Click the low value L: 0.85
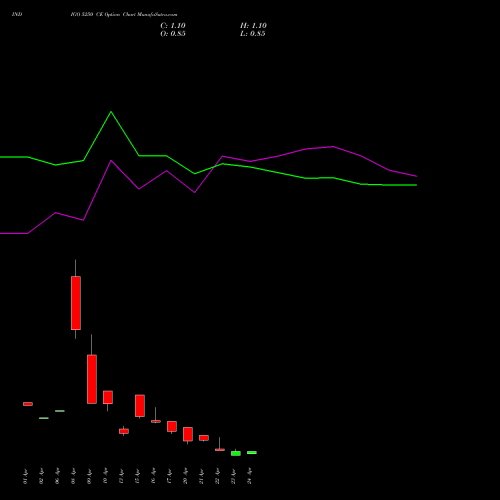This screenshot has height=500, width=500. pyautogui.click(x=253, y=34)
